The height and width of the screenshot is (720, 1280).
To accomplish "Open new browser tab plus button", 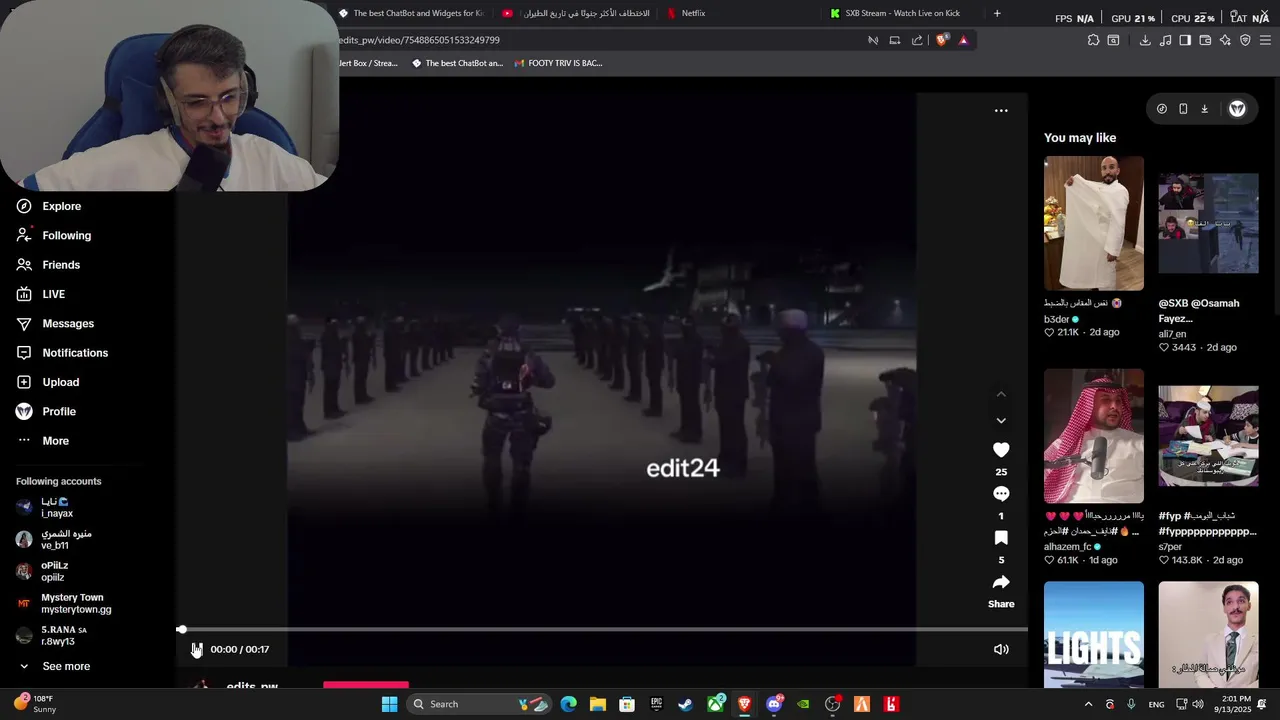I will [997, 13].
